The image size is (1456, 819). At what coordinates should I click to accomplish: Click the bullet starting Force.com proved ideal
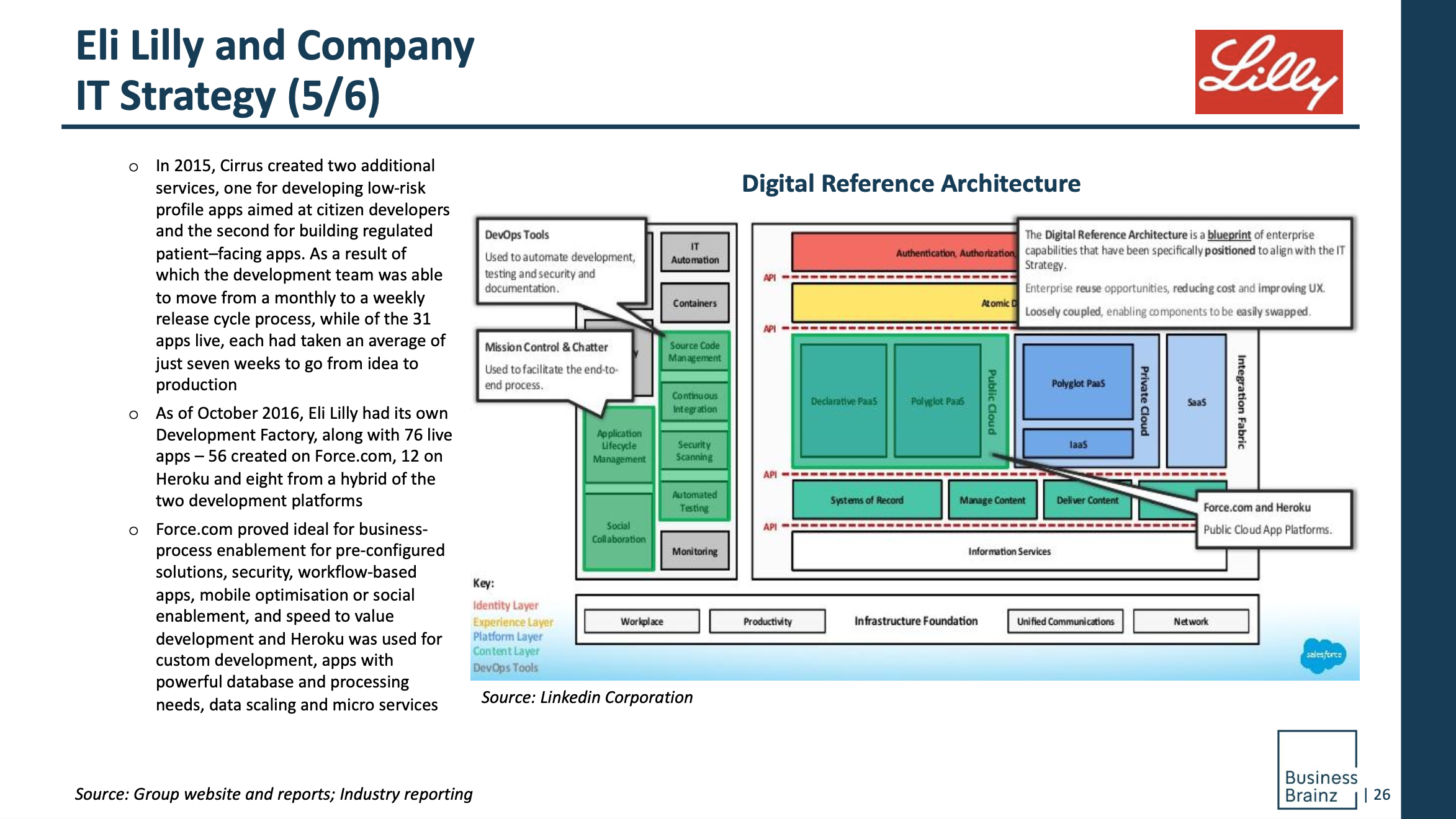pos(300,617)
